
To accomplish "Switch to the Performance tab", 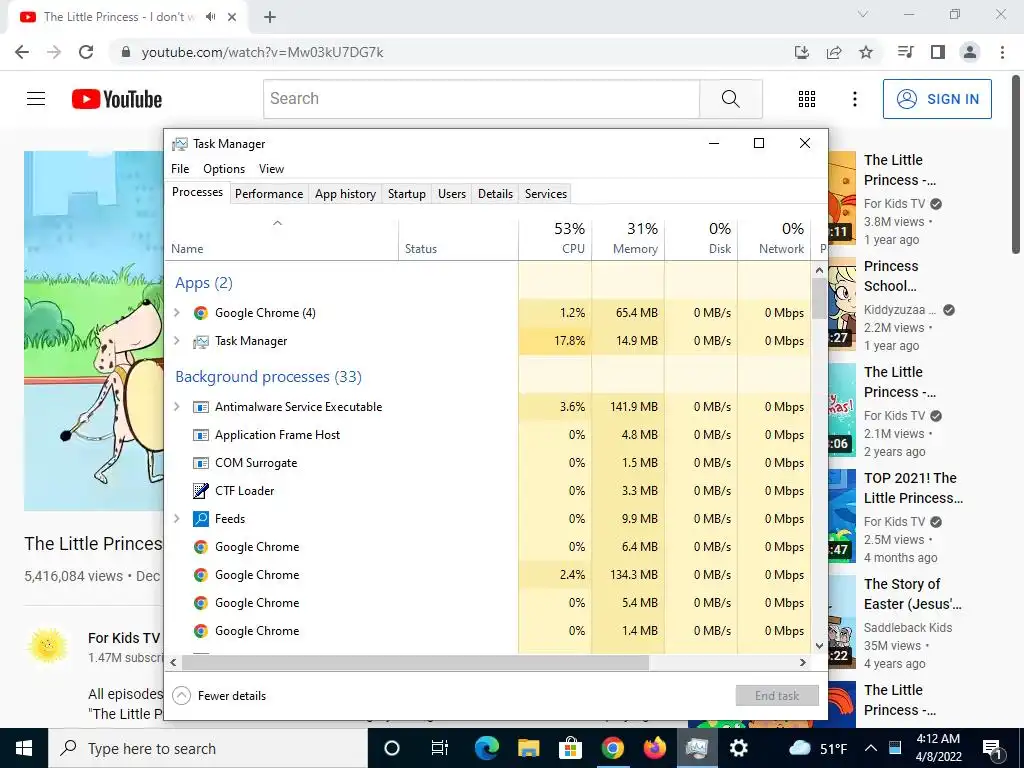I will [269, 194].
